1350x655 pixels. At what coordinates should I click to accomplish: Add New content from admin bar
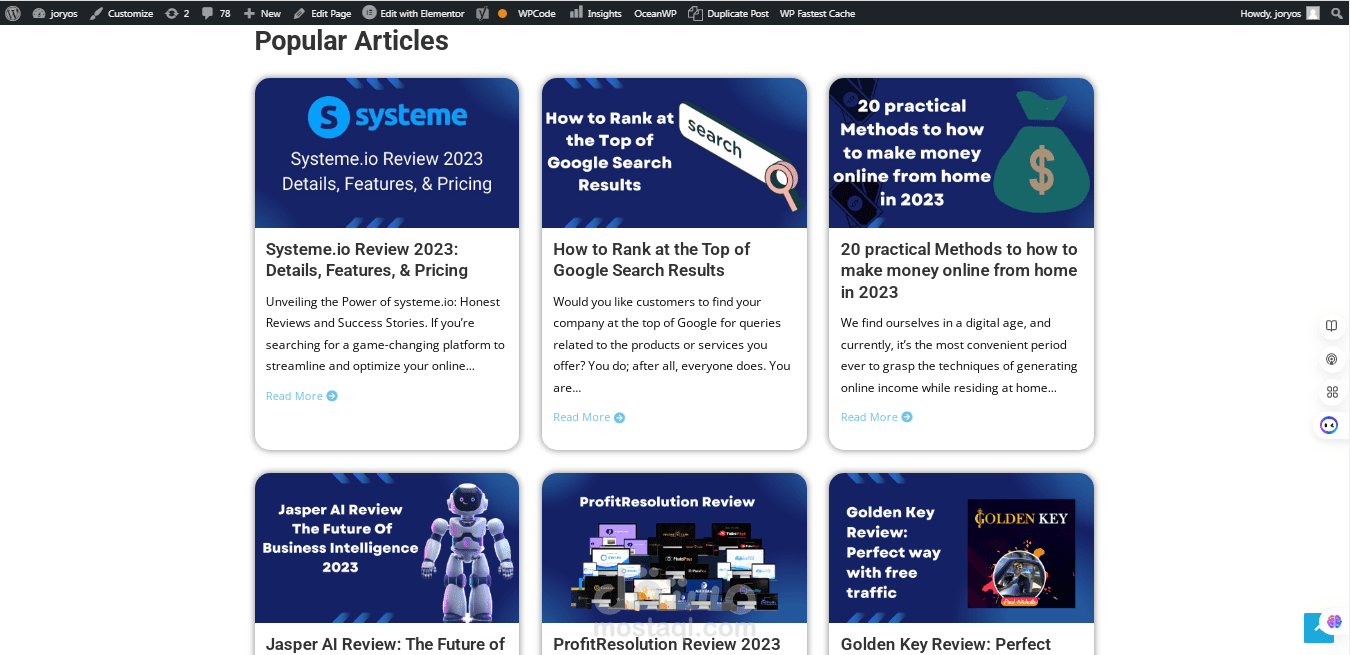point(263,13)
